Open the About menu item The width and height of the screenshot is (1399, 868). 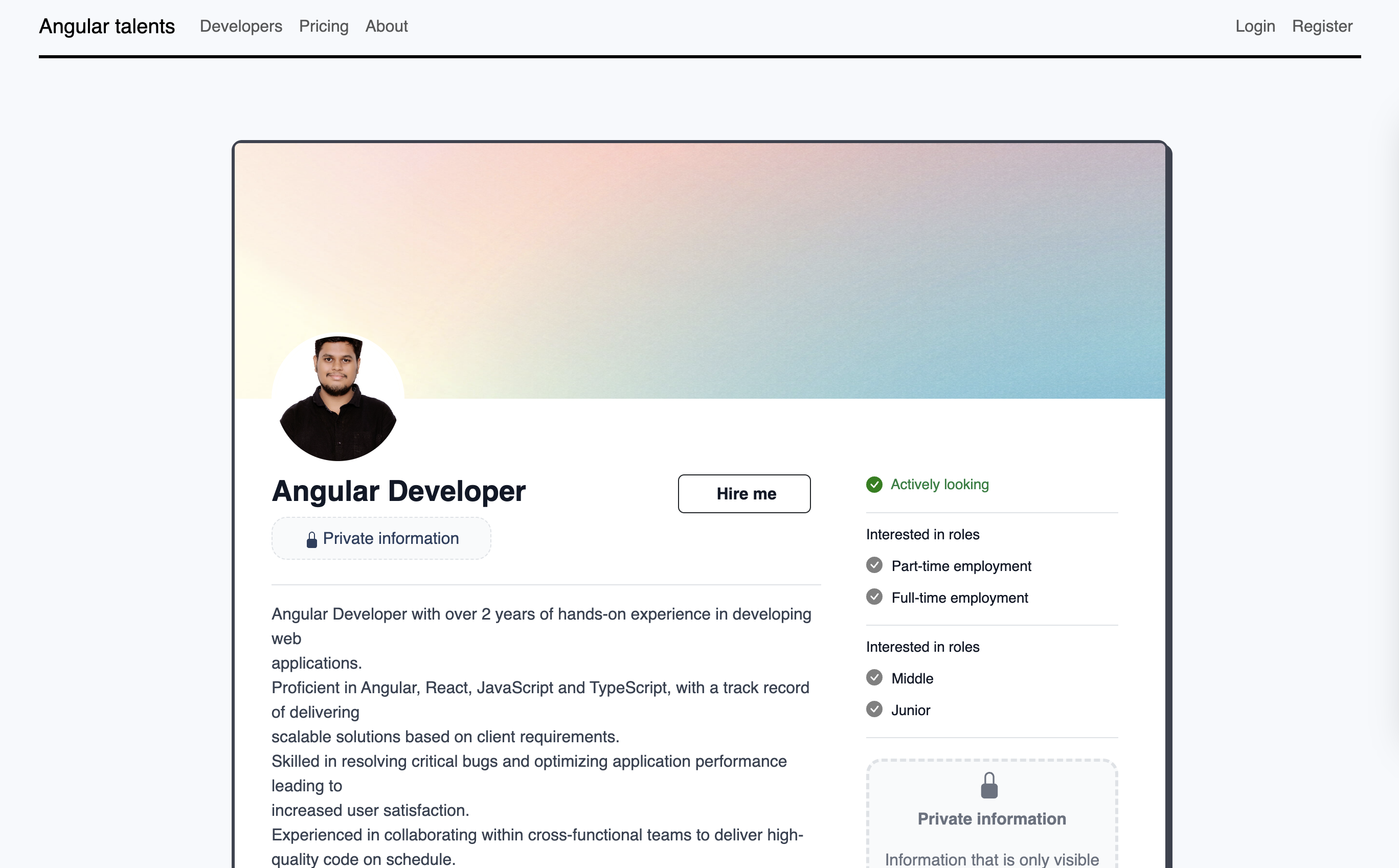(x=386, y=26)
